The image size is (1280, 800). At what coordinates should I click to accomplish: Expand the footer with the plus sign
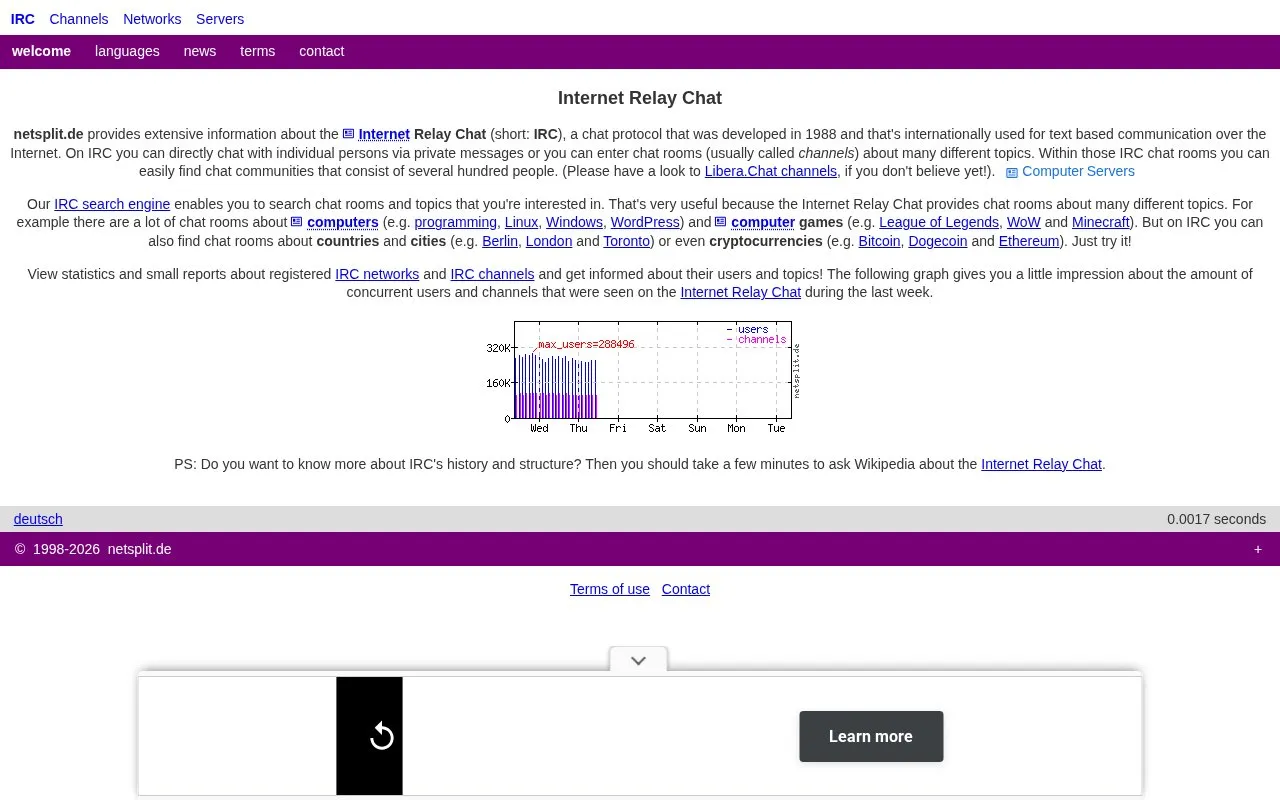click(x=1258, y=549)
